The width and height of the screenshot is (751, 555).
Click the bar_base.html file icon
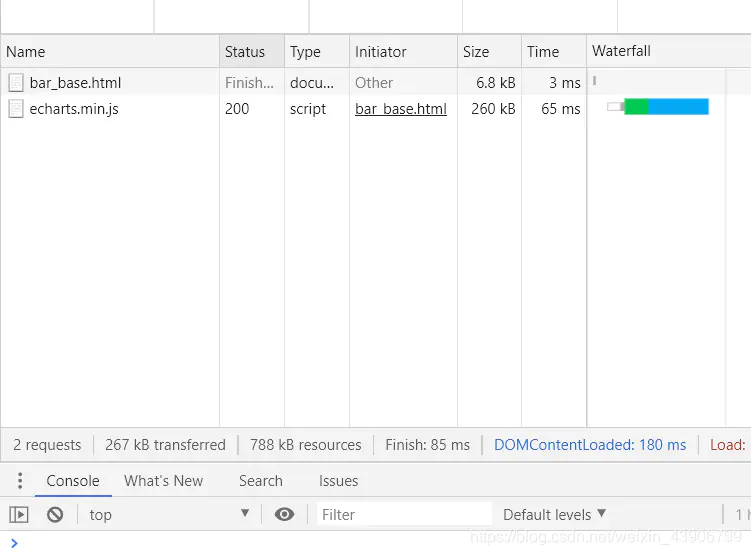pos(16,83)
